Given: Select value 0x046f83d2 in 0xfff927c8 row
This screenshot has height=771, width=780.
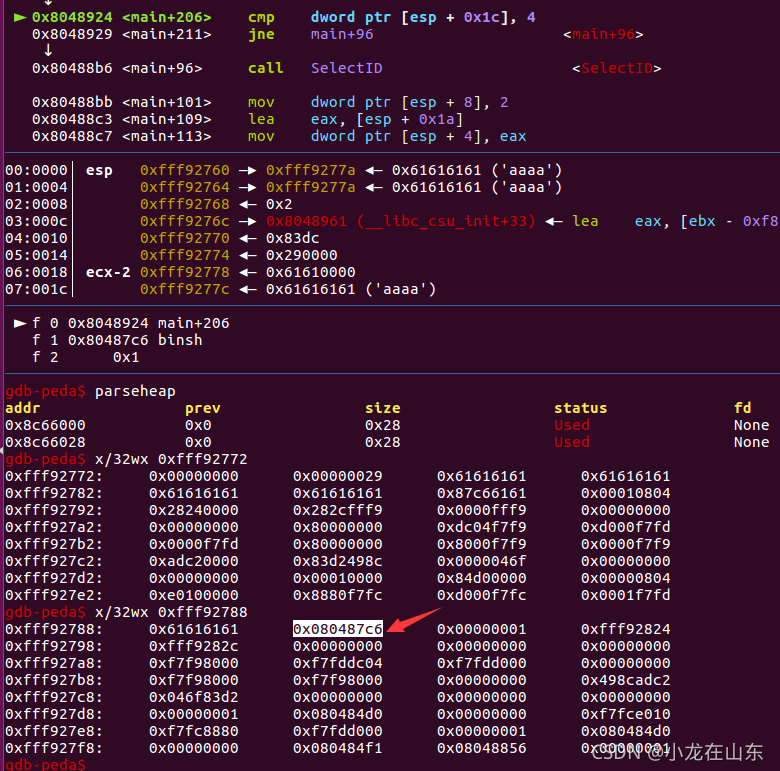Looking at the screenshot, I should [194, 697].
